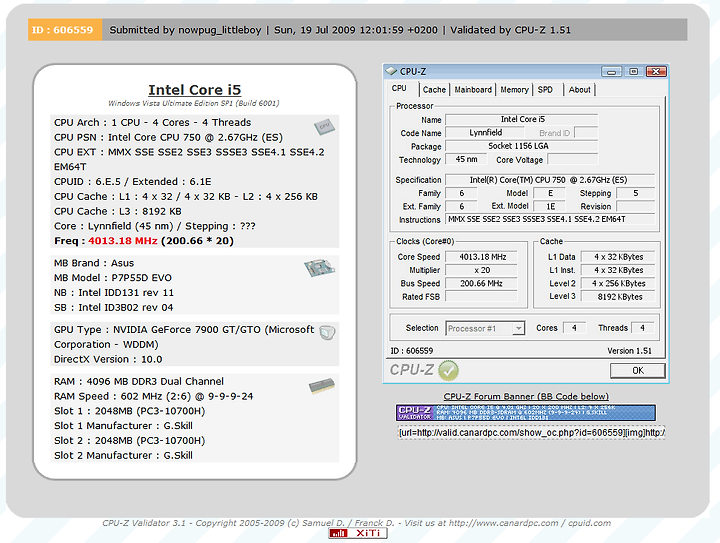Open the Cache tab
Viewport: 720px width, 543px height.
pyautogui.click(x=434, y=90)
